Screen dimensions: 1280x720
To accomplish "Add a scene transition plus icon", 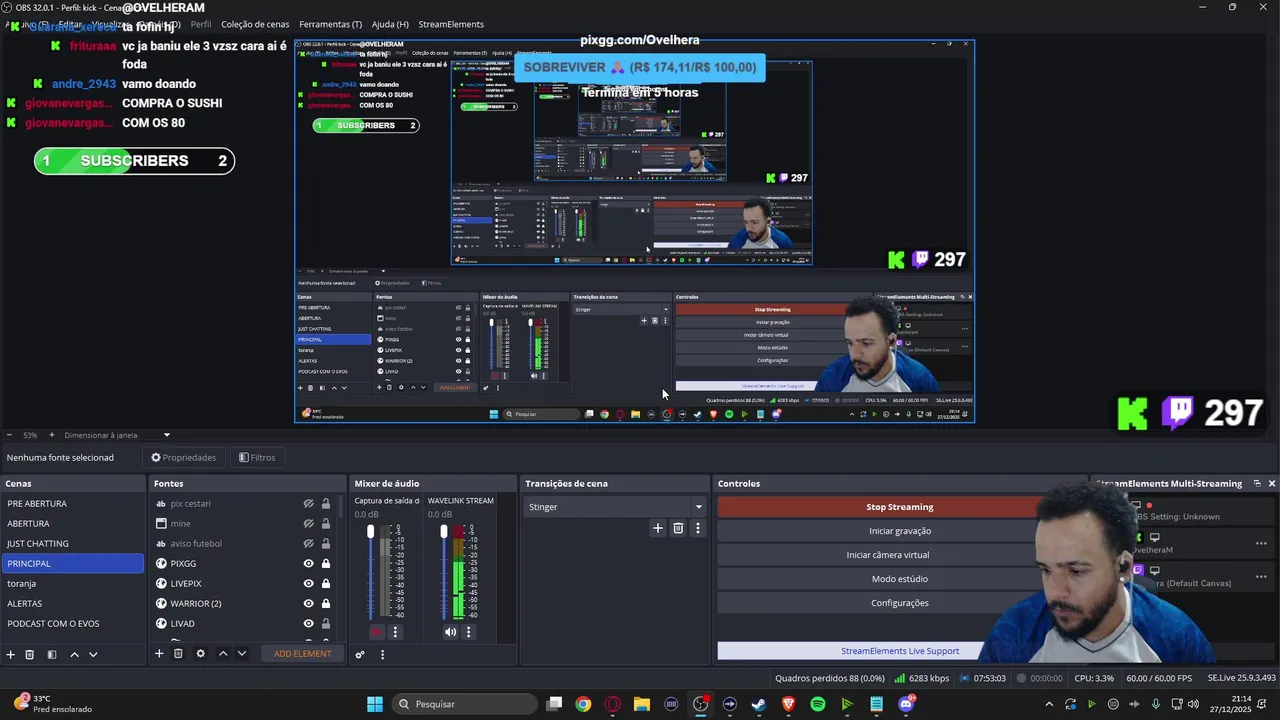I will [657, 528].
